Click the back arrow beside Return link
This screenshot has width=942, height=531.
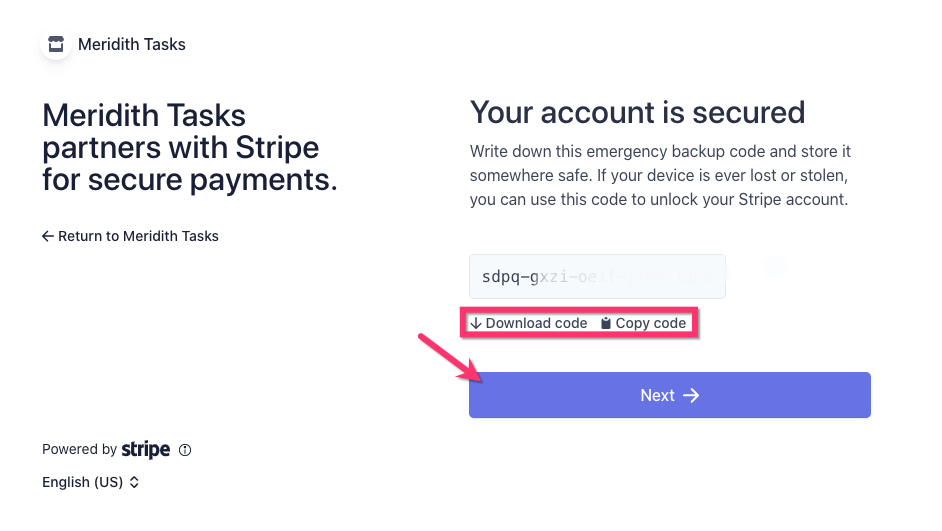[x=47, y=237]
